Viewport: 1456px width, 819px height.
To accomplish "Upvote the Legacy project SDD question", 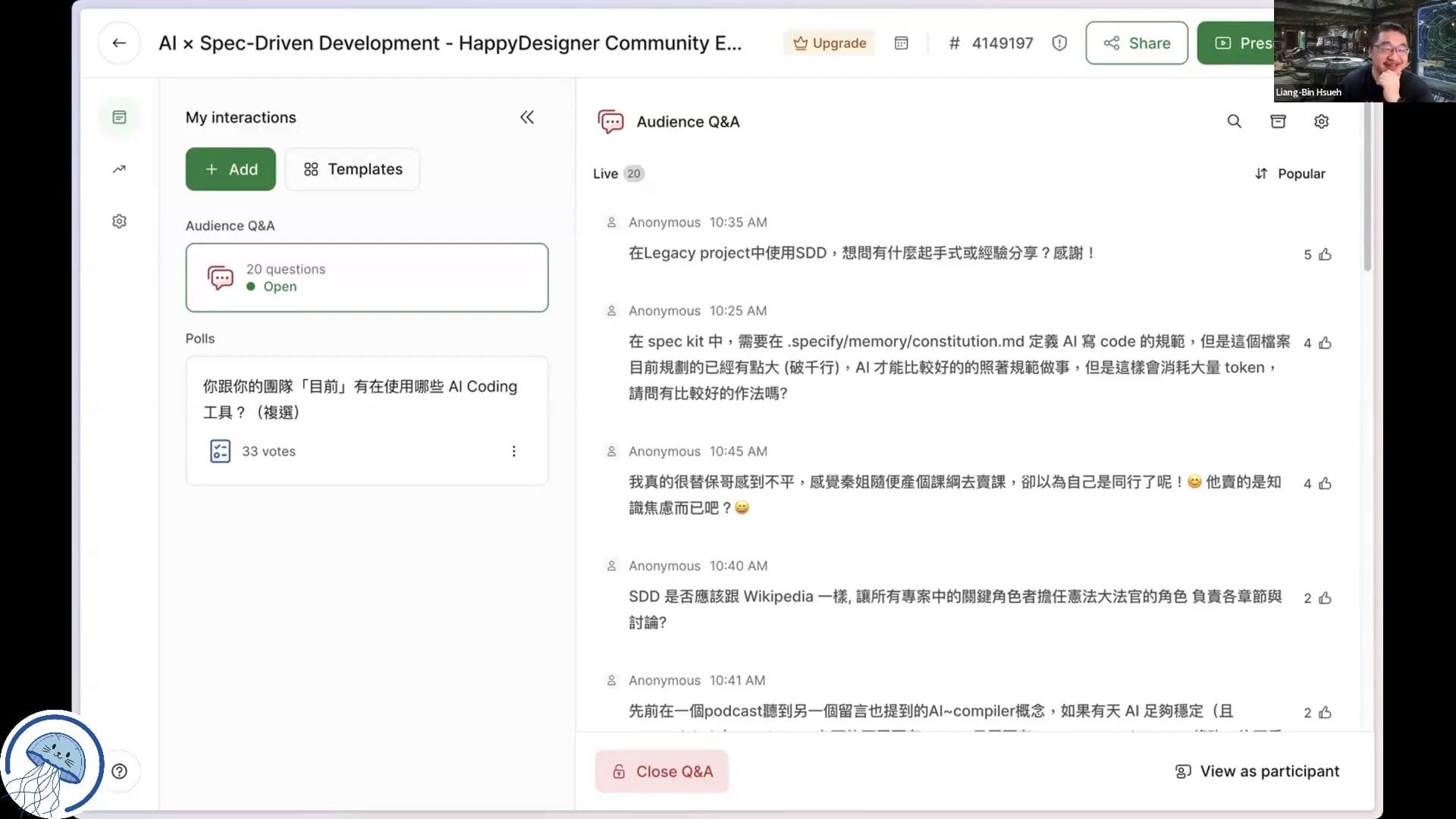I will click(x=1325, y=255).
